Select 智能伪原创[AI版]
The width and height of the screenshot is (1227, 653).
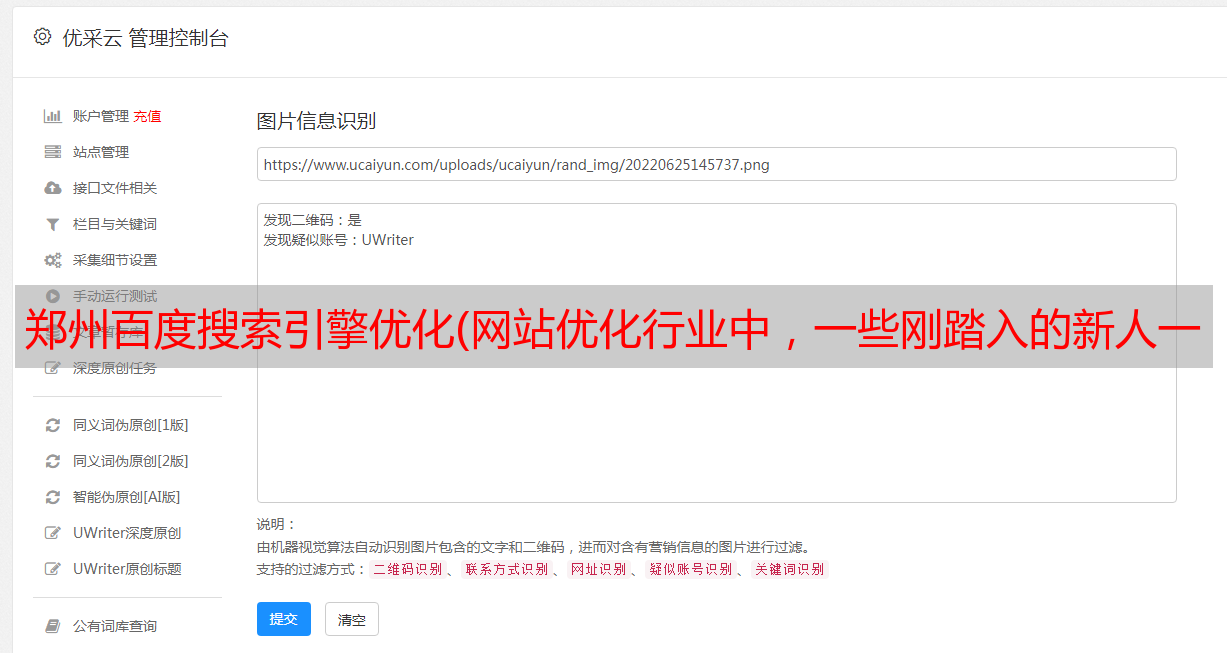127,497
